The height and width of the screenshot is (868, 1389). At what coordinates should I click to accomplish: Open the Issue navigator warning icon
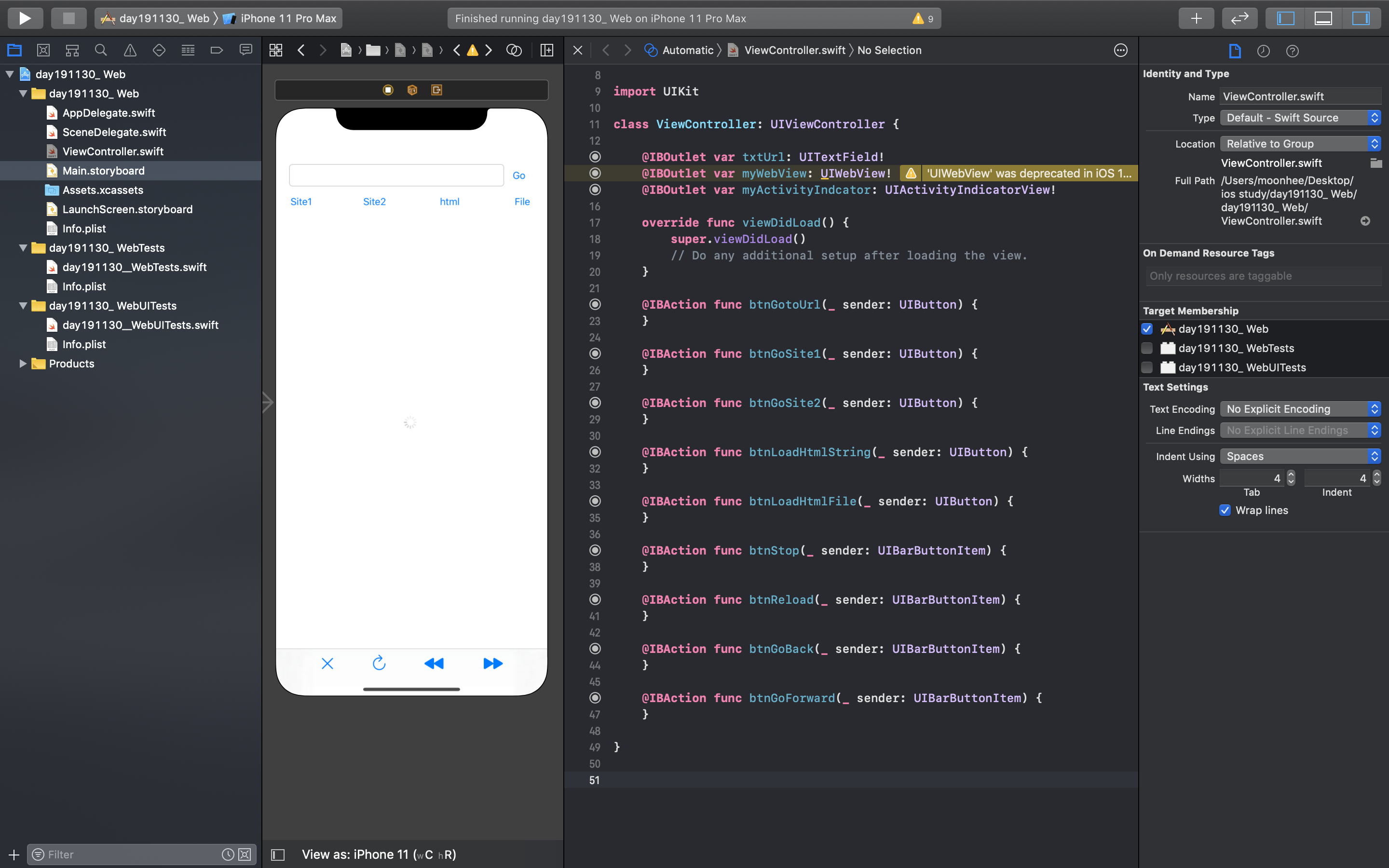pyautogui.click(x=130, y=51)
